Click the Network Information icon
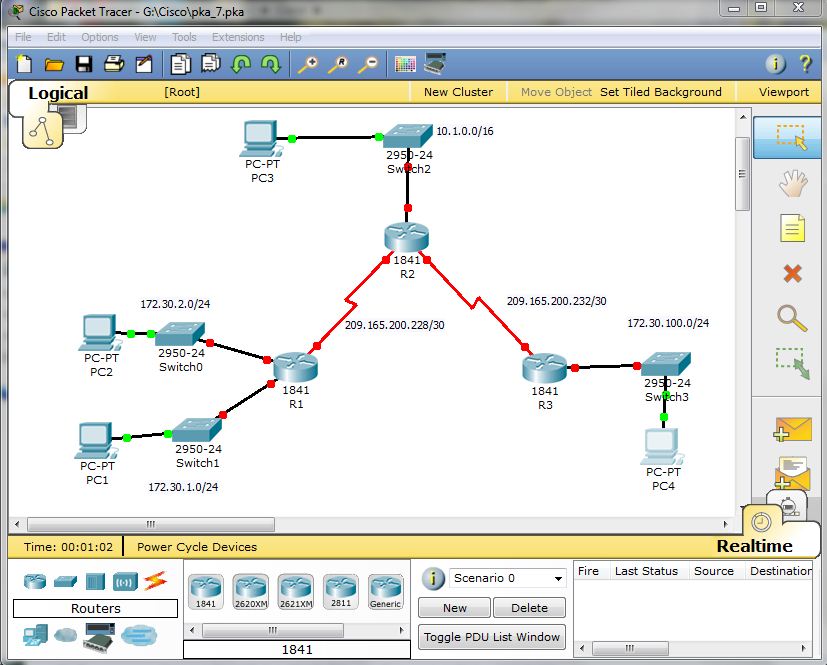Viewport: 827px width, 665px height. tap(775, 64)
